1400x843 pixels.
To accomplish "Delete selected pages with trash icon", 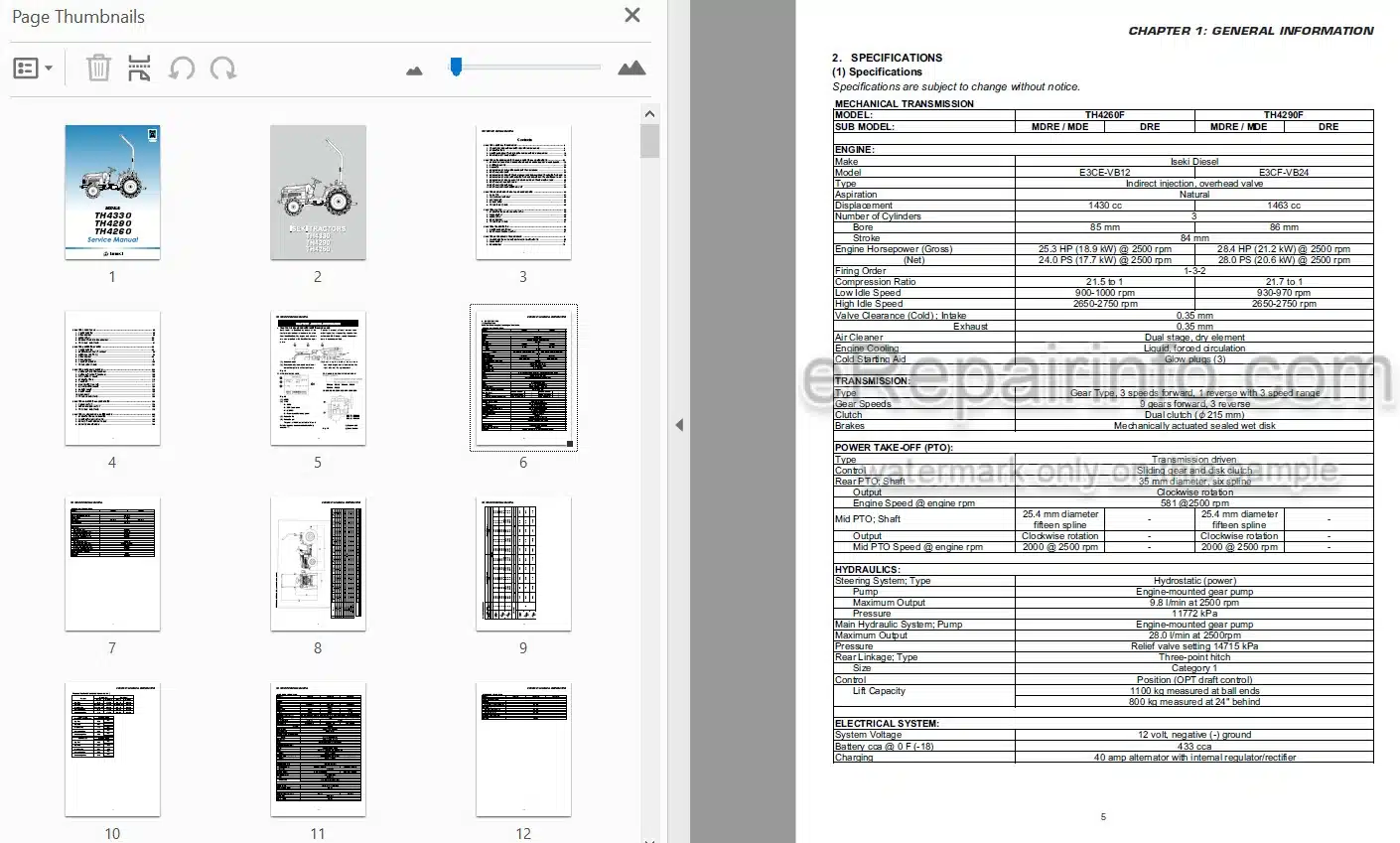I will [x=98, y=69].
